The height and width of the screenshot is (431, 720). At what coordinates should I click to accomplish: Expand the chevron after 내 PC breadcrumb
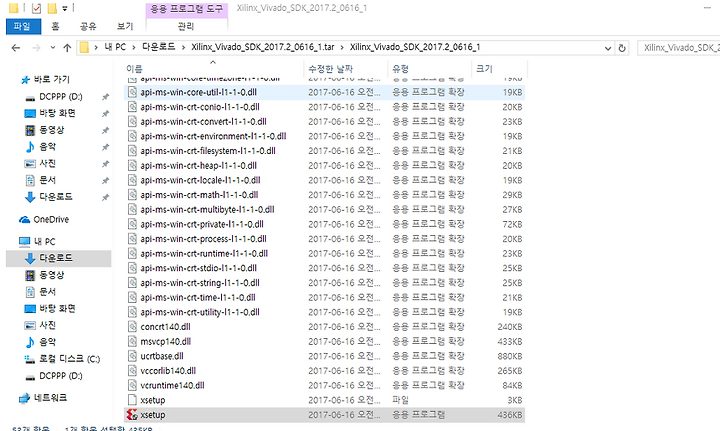(x=134, y=47)
